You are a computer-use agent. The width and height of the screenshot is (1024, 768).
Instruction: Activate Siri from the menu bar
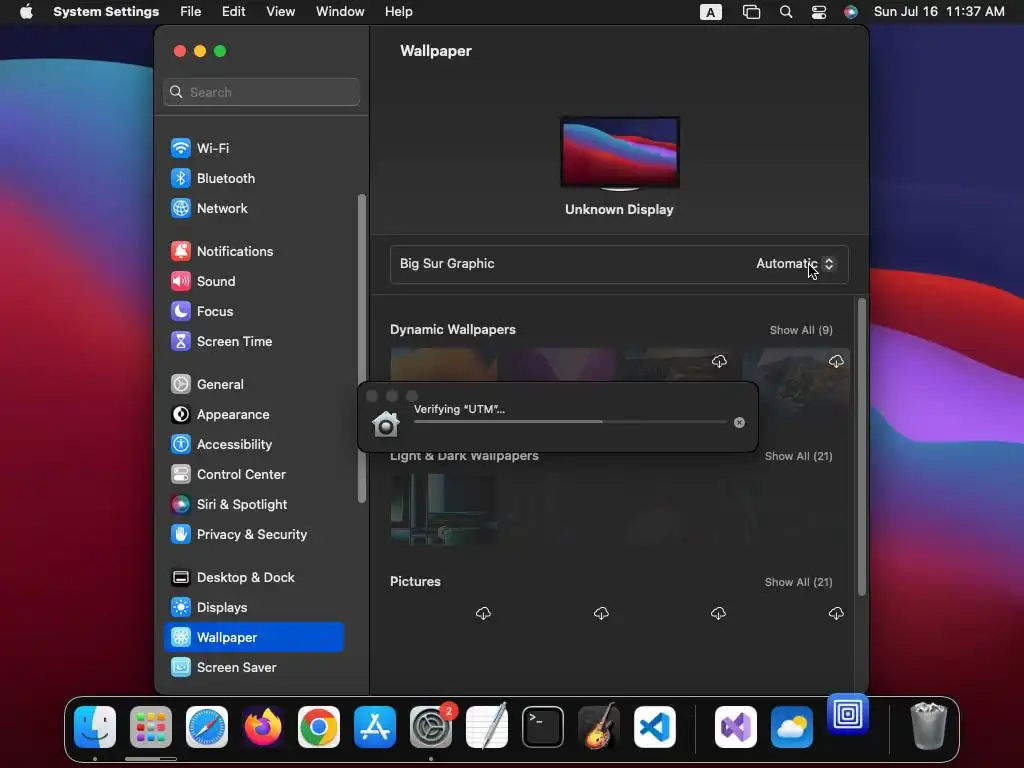[x=850, y=12]
